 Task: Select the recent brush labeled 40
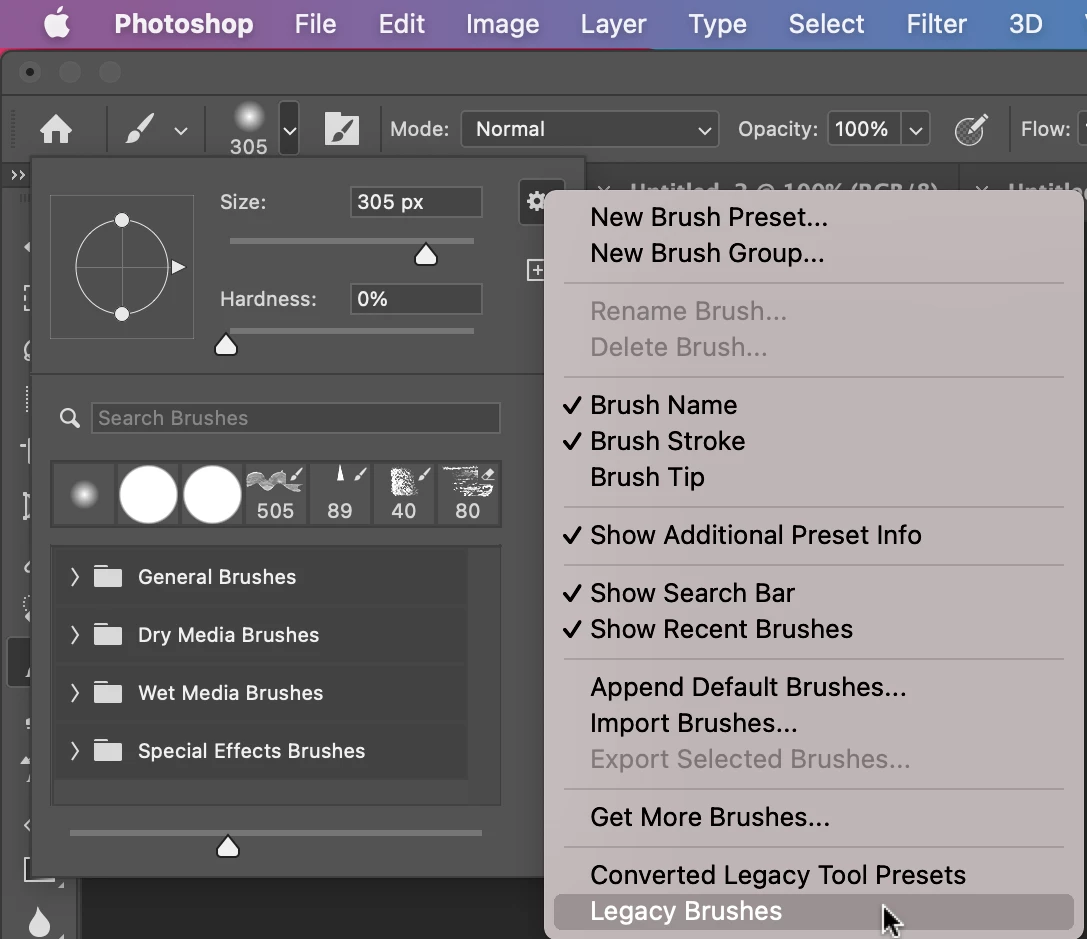(x=403, y=494)
